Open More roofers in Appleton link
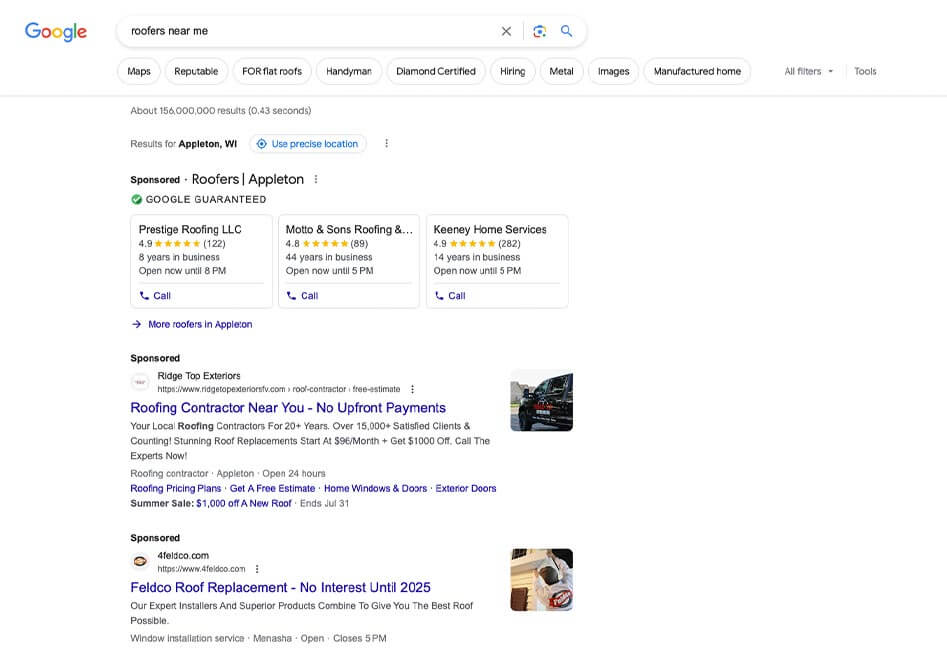 tap(199, 324)
